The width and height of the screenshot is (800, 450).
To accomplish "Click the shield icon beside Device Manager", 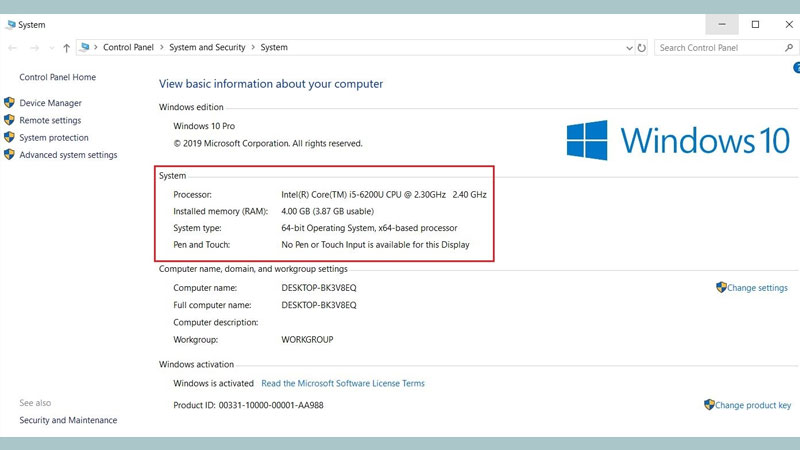I will [9, 103].
